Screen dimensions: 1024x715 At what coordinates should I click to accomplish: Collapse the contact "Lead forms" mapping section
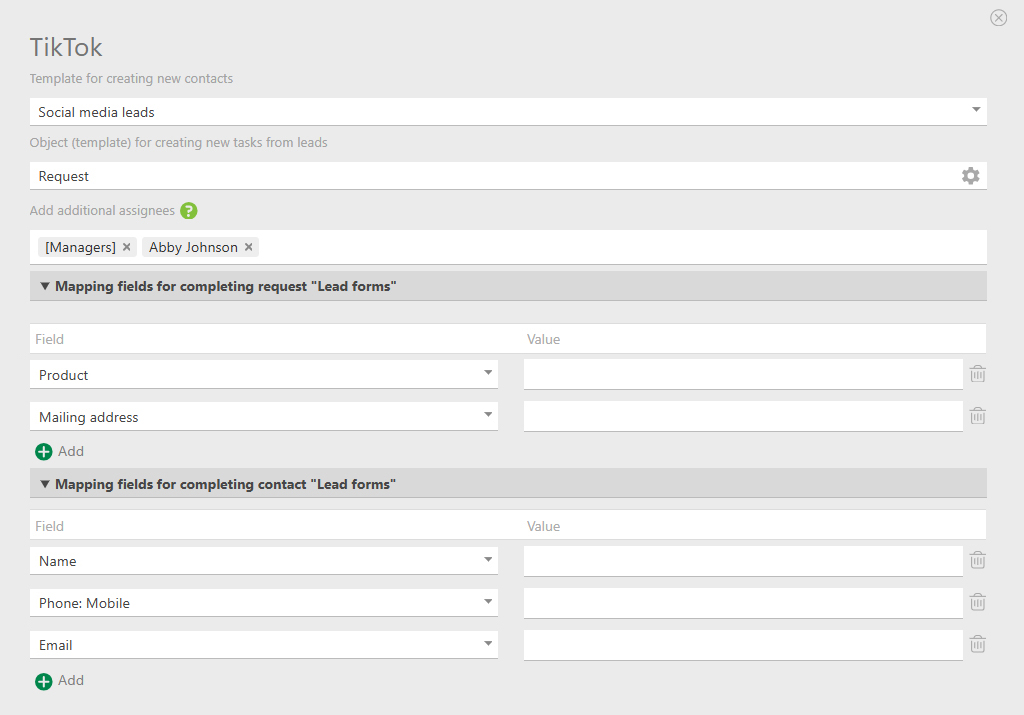point(45,484)
